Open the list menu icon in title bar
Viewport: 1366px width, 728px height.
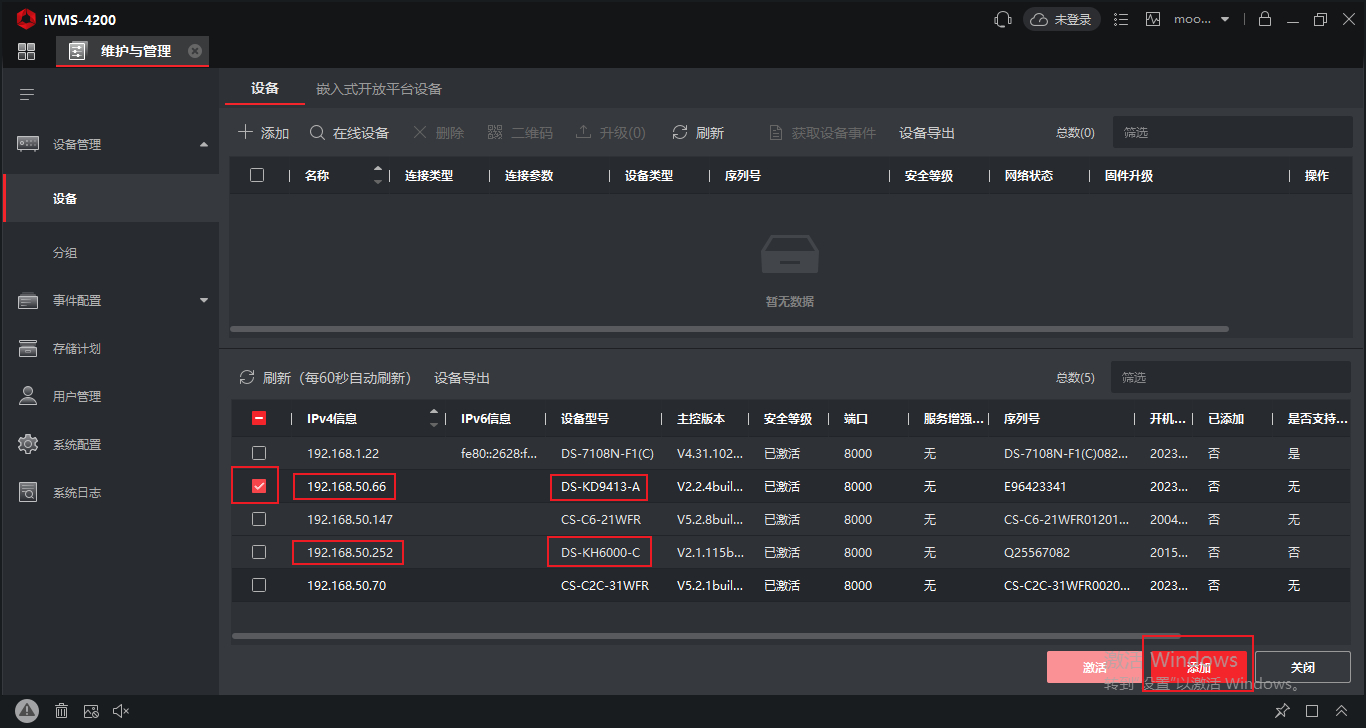(x=1121, y=19)
